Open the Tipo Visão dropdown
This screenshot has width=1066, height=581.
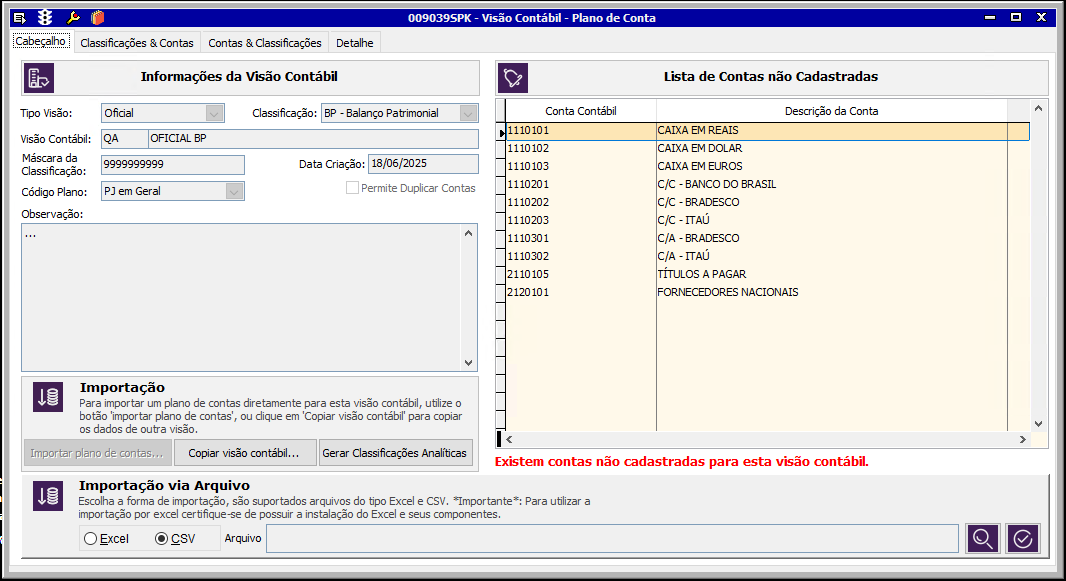coord(214,113)
